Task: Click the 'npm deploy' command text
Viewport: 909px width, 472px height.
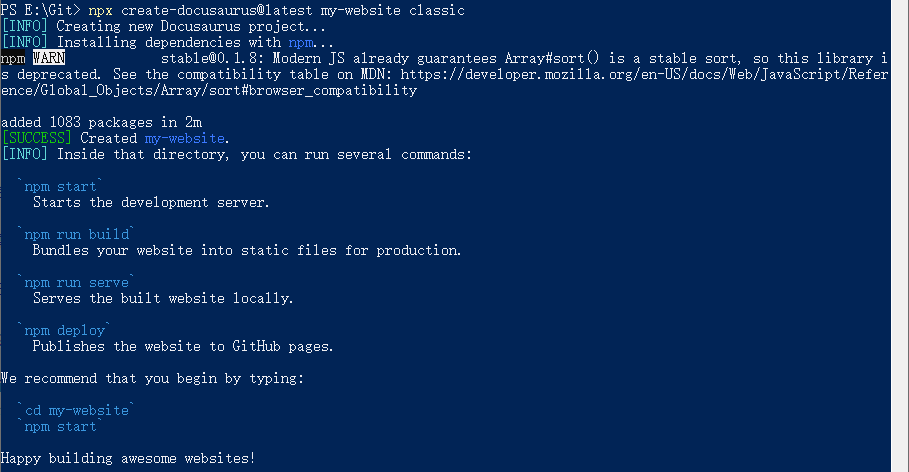Action: [64, 331]
